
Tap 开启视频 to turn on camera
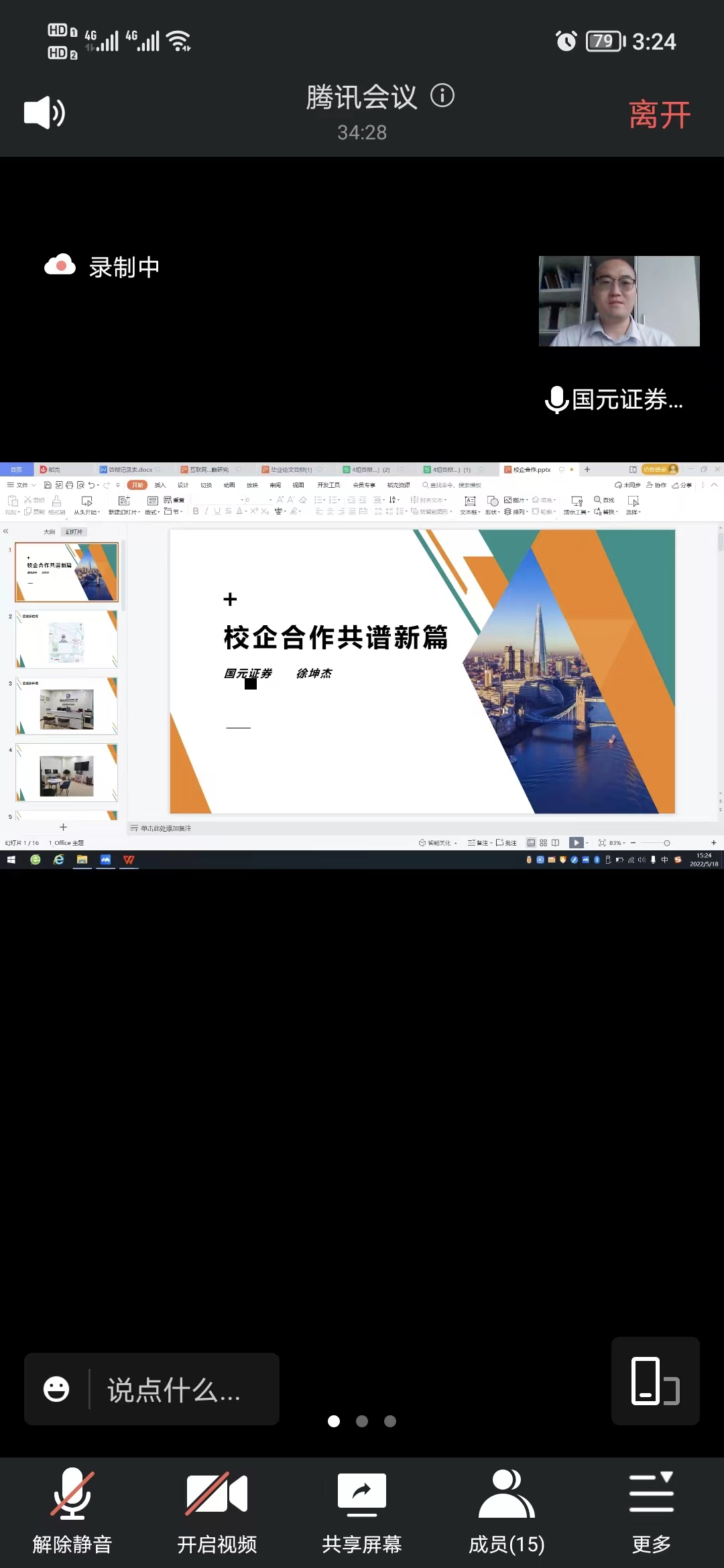coord(217,1512)
